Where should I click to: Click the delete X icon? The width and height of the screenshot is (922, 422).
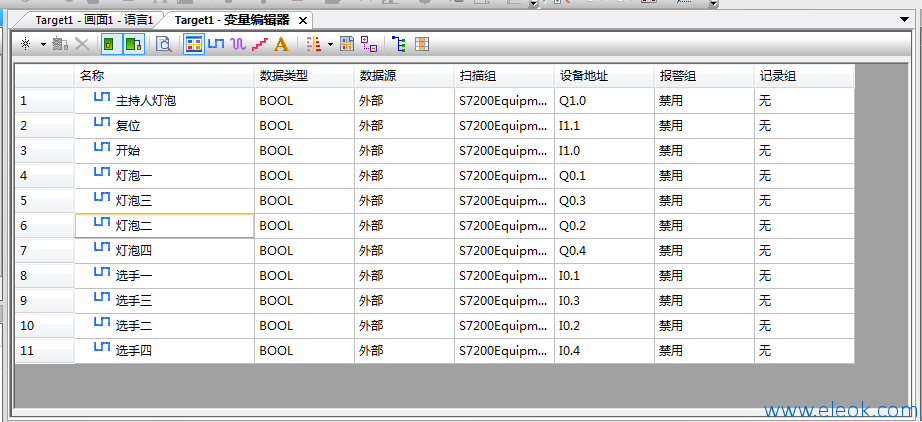click(x=82, y=44)
